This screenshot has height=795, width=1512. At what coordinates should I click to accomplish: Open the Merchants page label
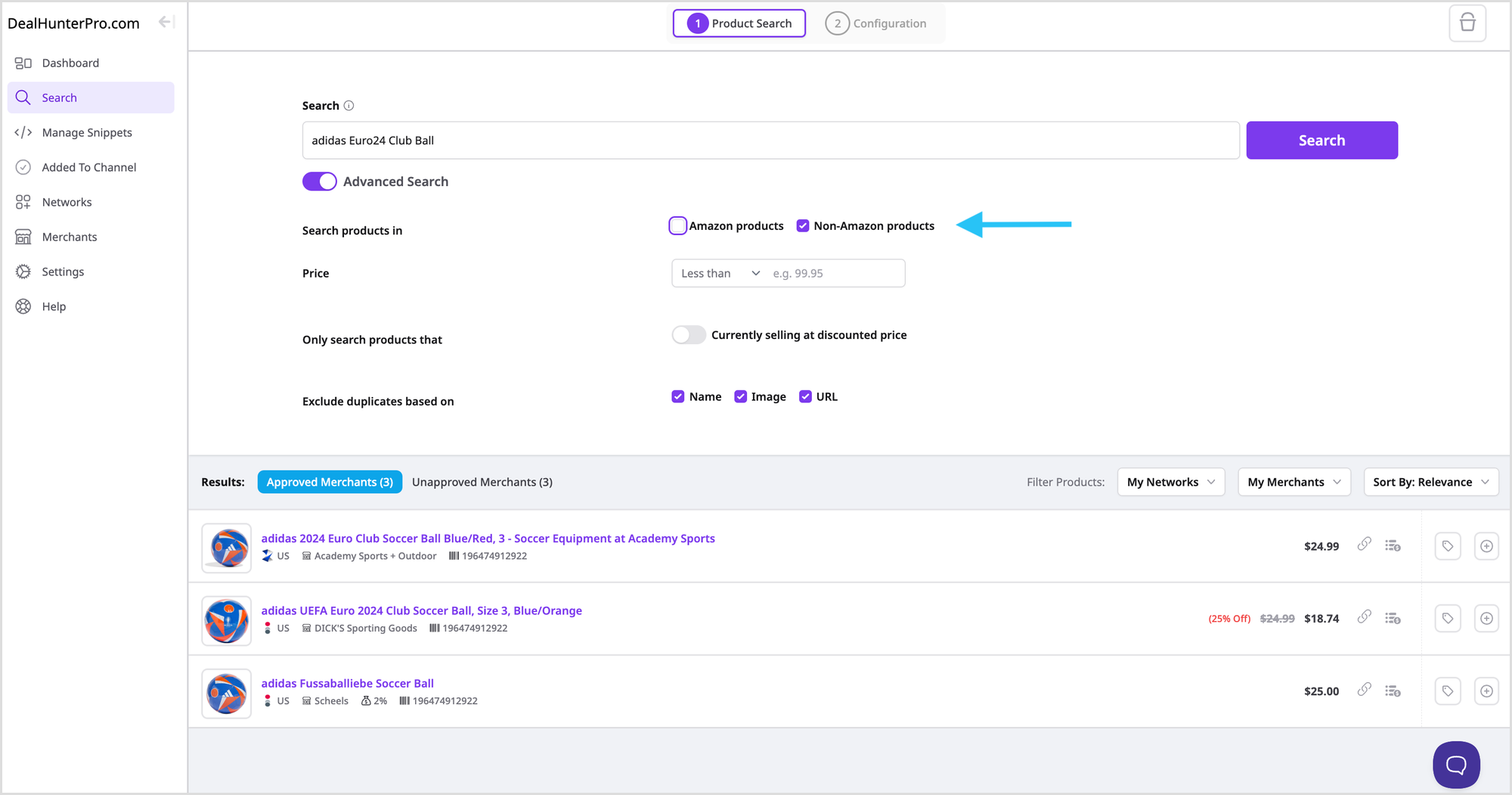click(70, 237)
